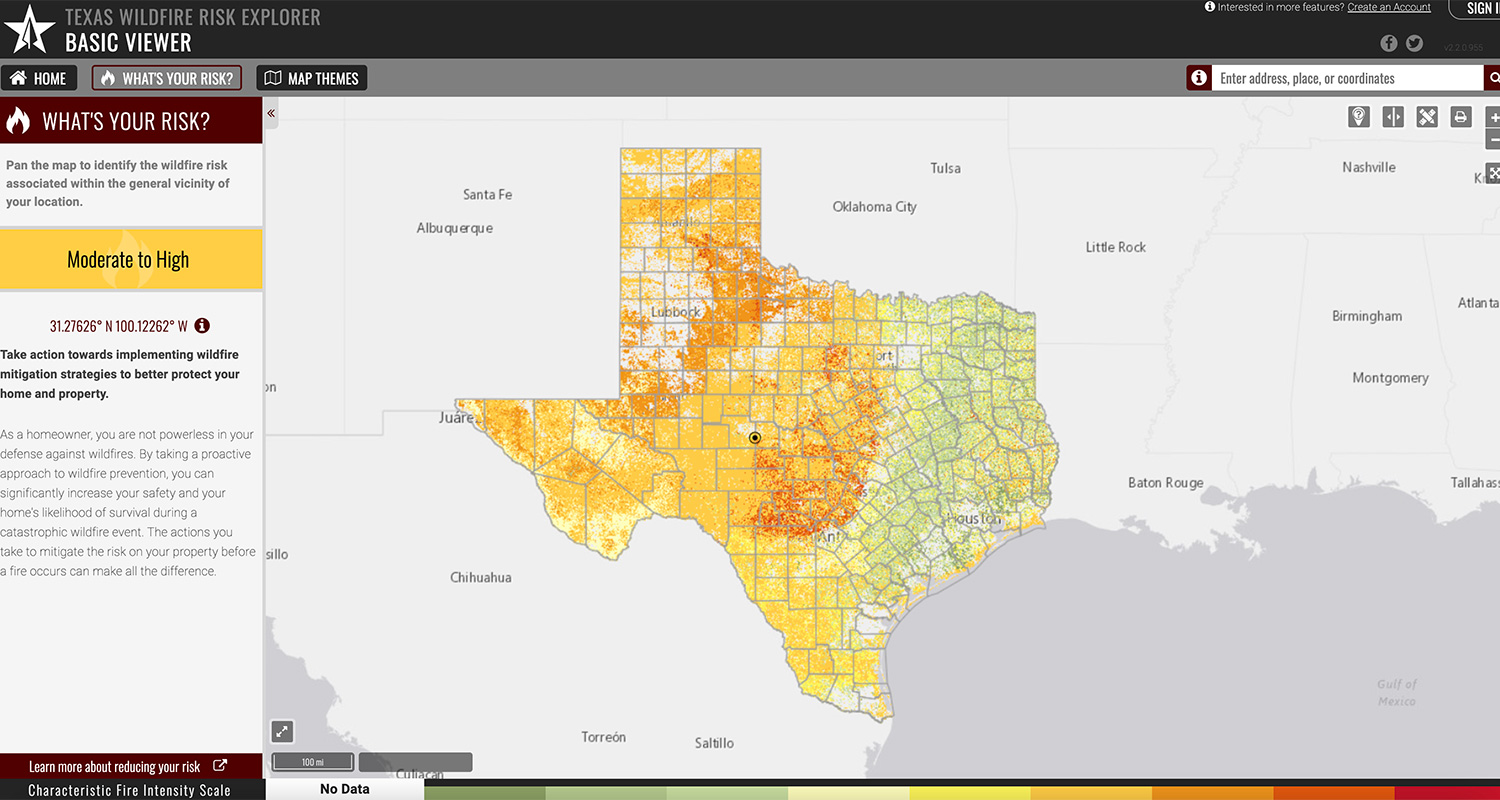
Task: Click the Moderate to High risk banner
Action: [x=131, y=260]
